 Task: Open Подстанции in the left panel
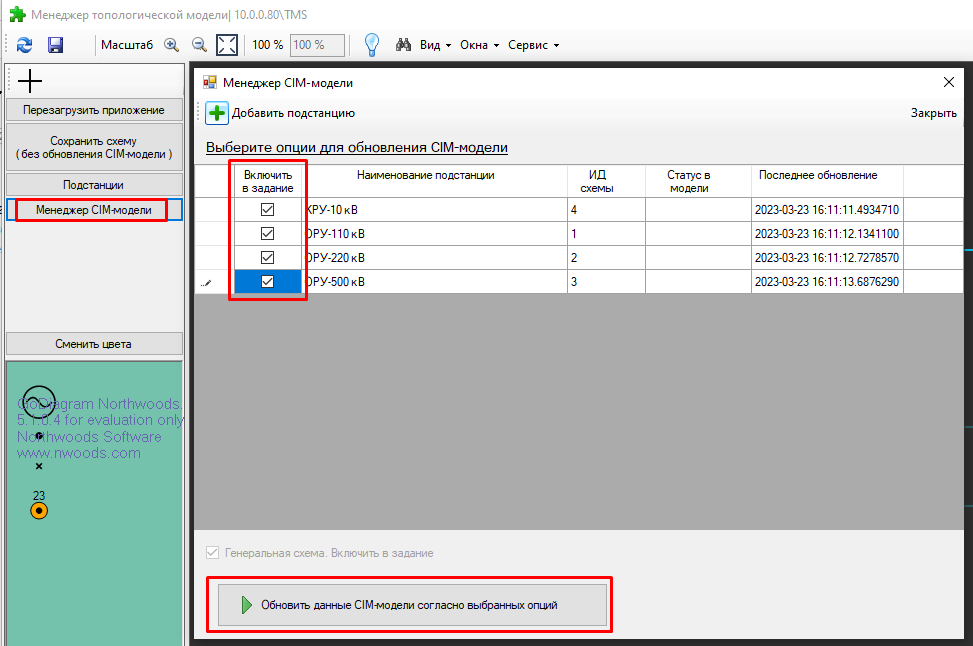[94, 185]
